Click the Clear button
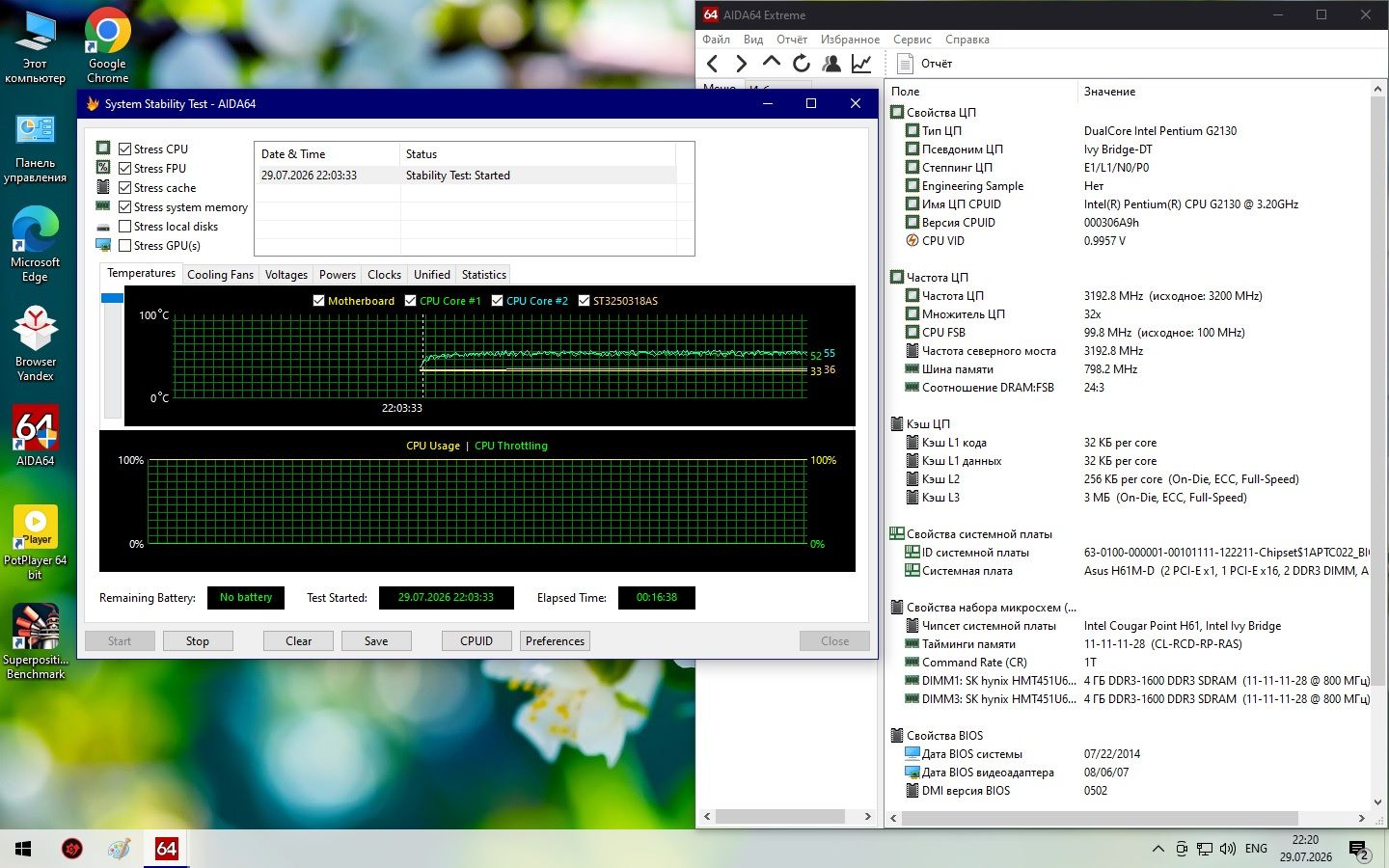The width and height of the screenshot is (1389, 868). 299,641
